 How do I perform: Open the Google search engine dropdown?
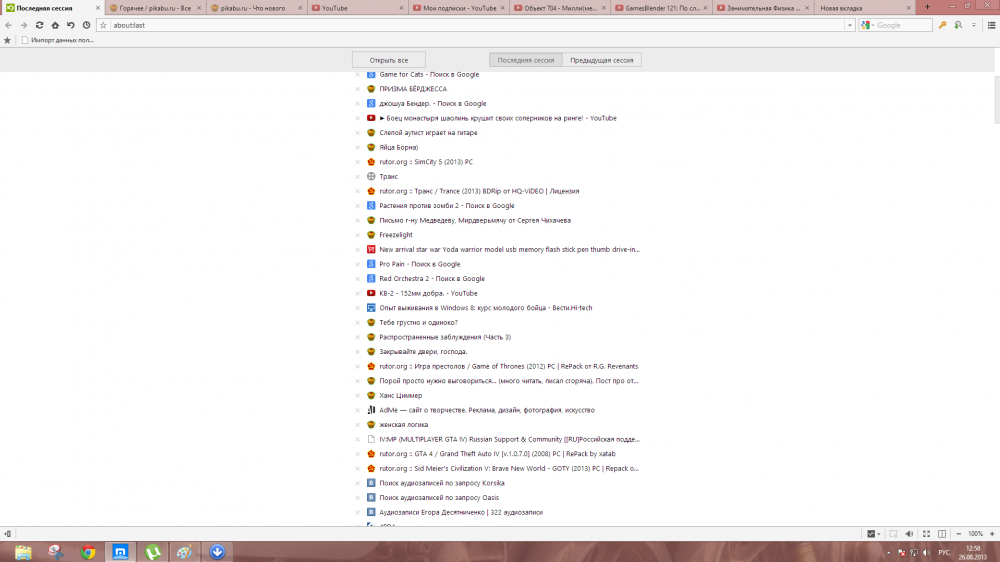click(x=870, y=25)
